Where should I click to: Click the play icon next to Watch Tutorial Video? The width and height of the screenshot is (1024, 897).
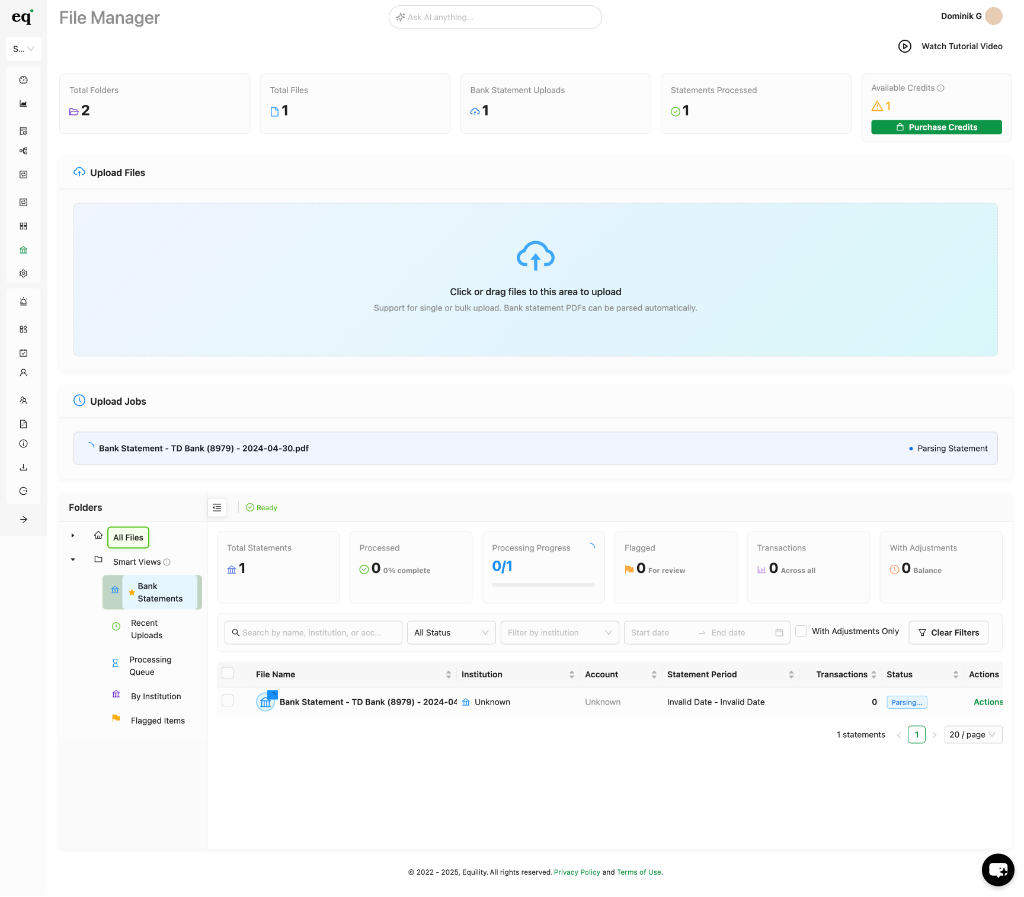tap(904, 46)
